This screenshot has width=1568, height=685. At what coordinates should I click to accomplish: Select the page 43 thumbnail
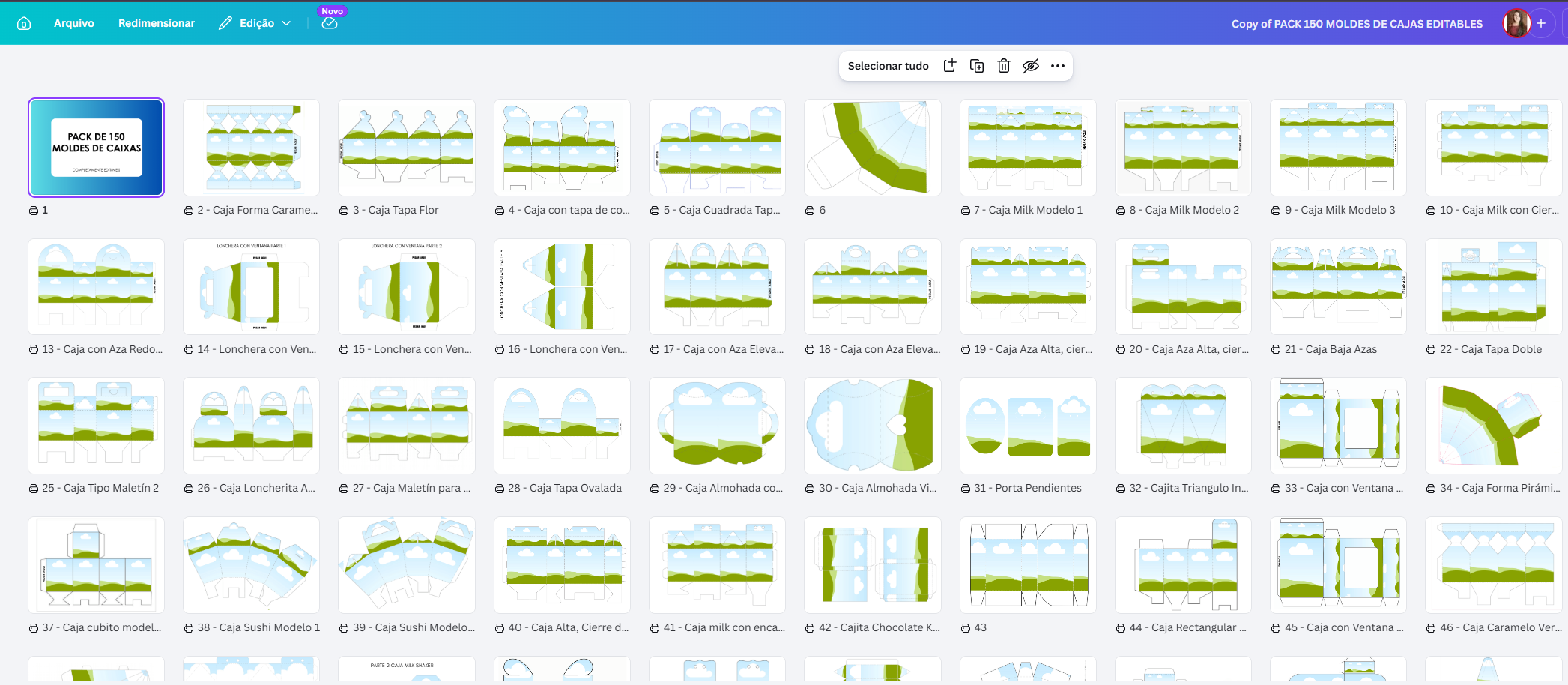pos(1028,564)
